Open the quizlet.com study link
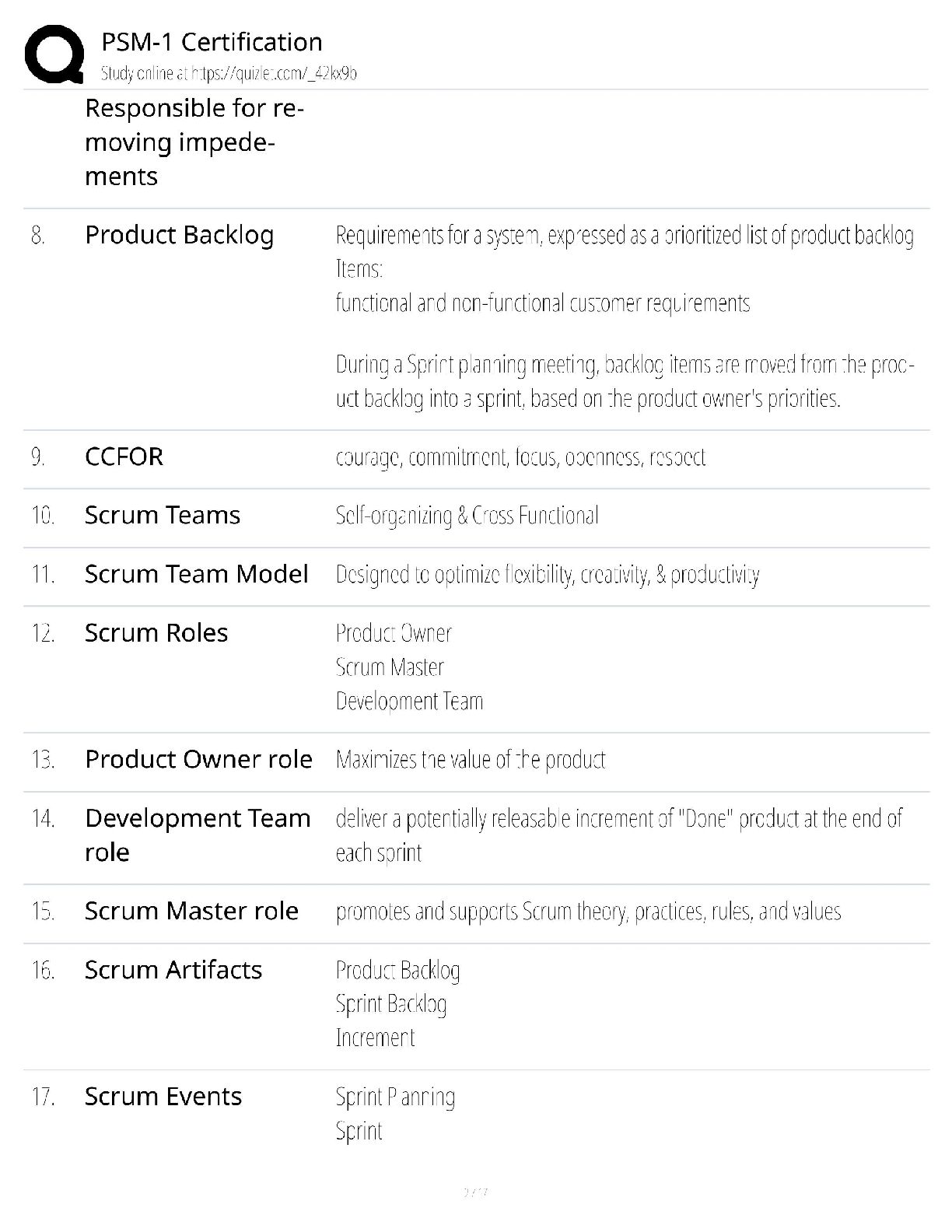This screenshot has width=952, height=1232. pyautogui.click(x=229, y=74)
